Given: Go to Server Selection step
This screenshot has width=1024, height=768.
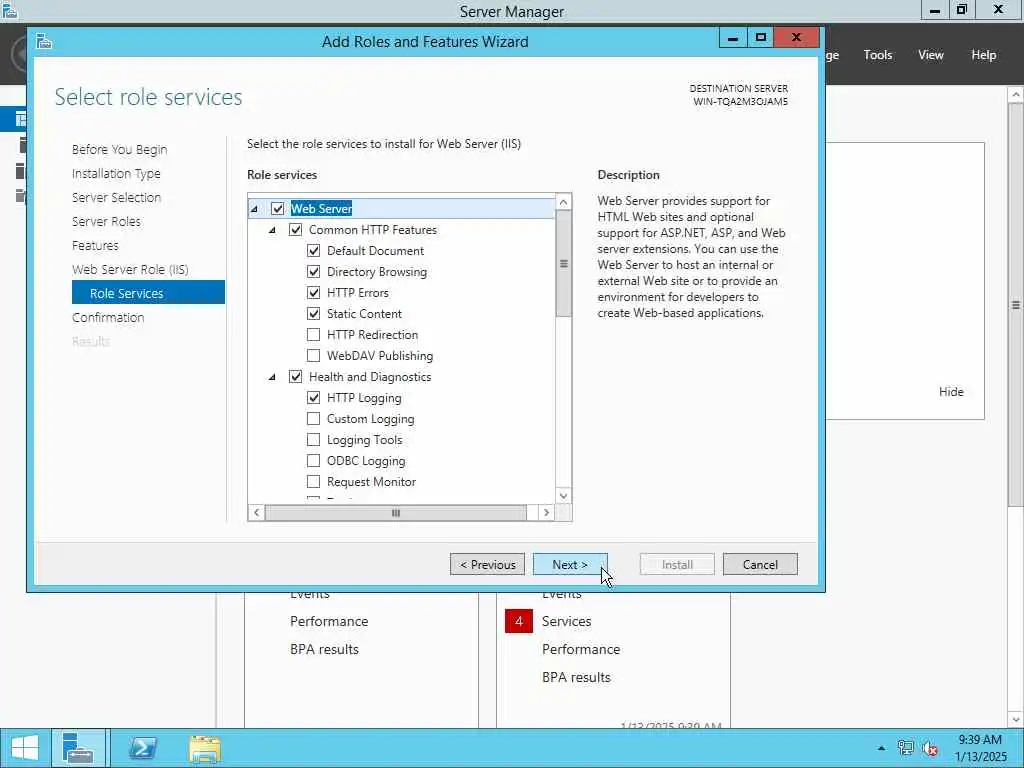Looking at the screenshot, I should 116,197.
